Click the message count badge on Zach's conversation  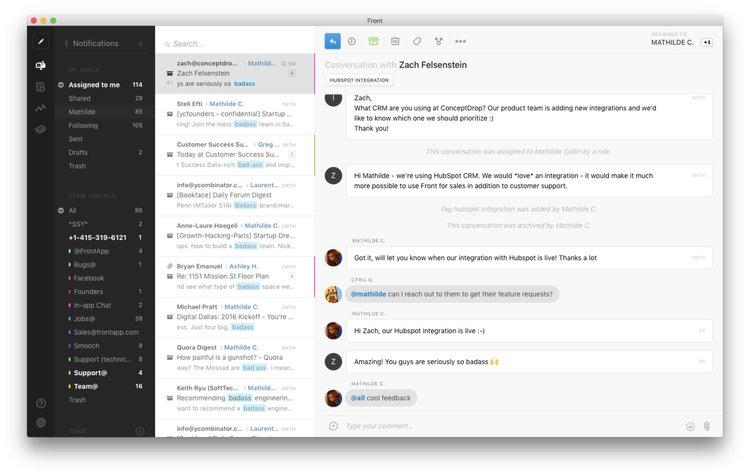tap(292, 73)
